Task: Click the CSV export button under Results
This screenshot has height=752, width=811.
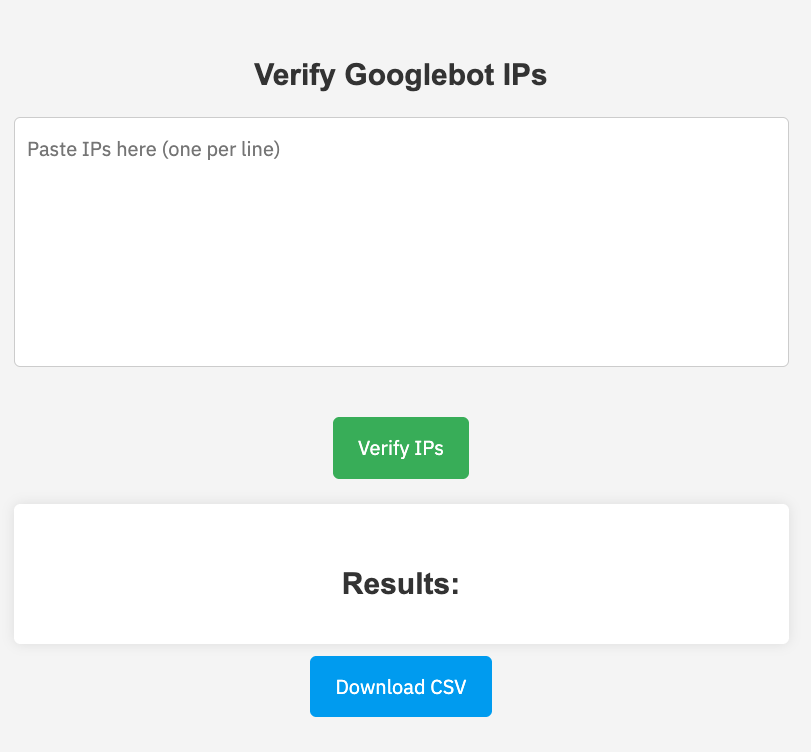Action: [400, 686]
